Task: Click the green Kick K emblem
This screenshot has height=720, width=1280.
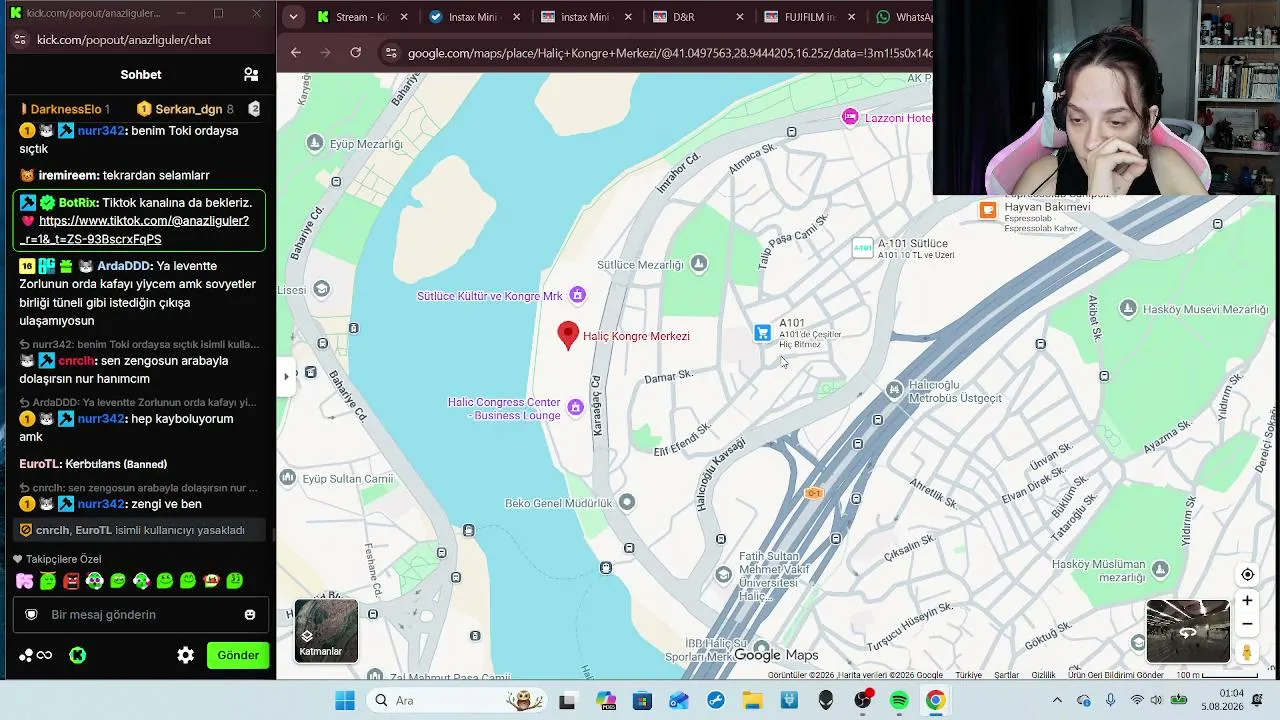Action: pyautogui.click(x=77, y=655)
